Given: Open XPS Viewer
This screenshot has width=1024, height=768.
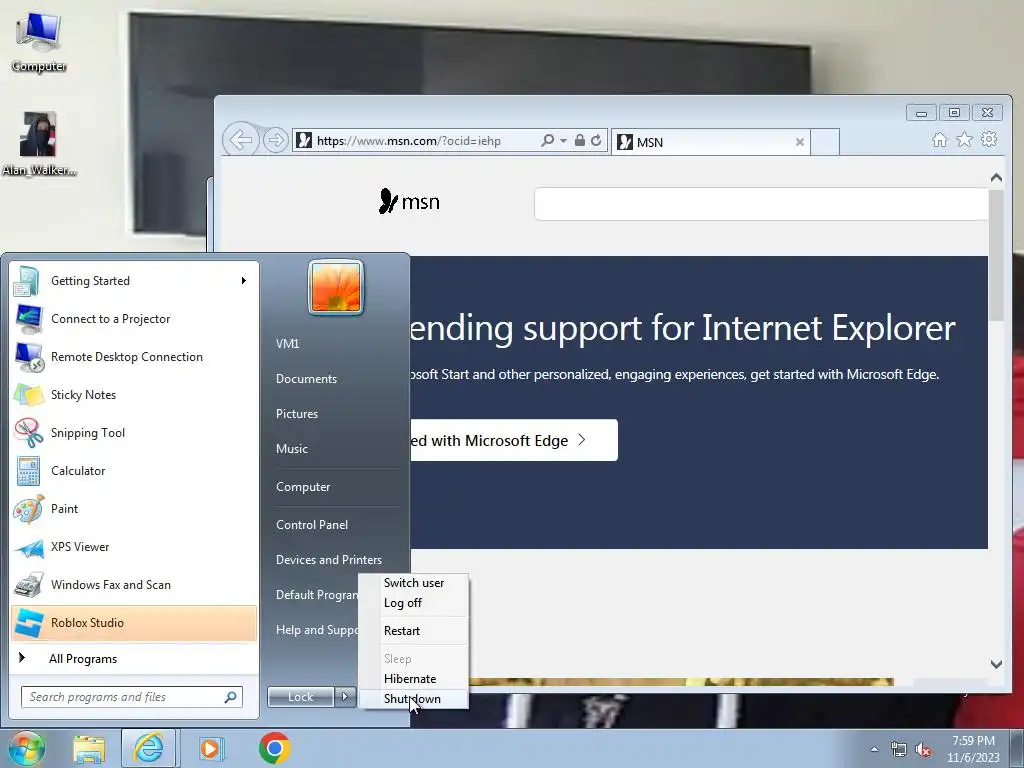Looking at the screenshot, I should 134,547.
